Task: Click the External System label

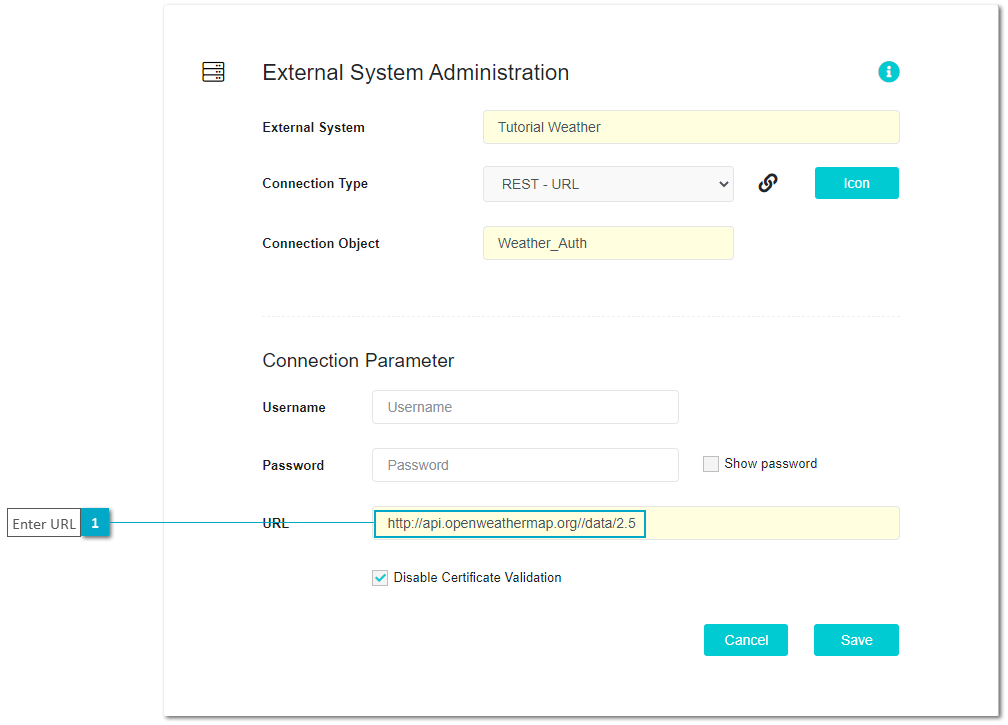Action: coord(314,127)
